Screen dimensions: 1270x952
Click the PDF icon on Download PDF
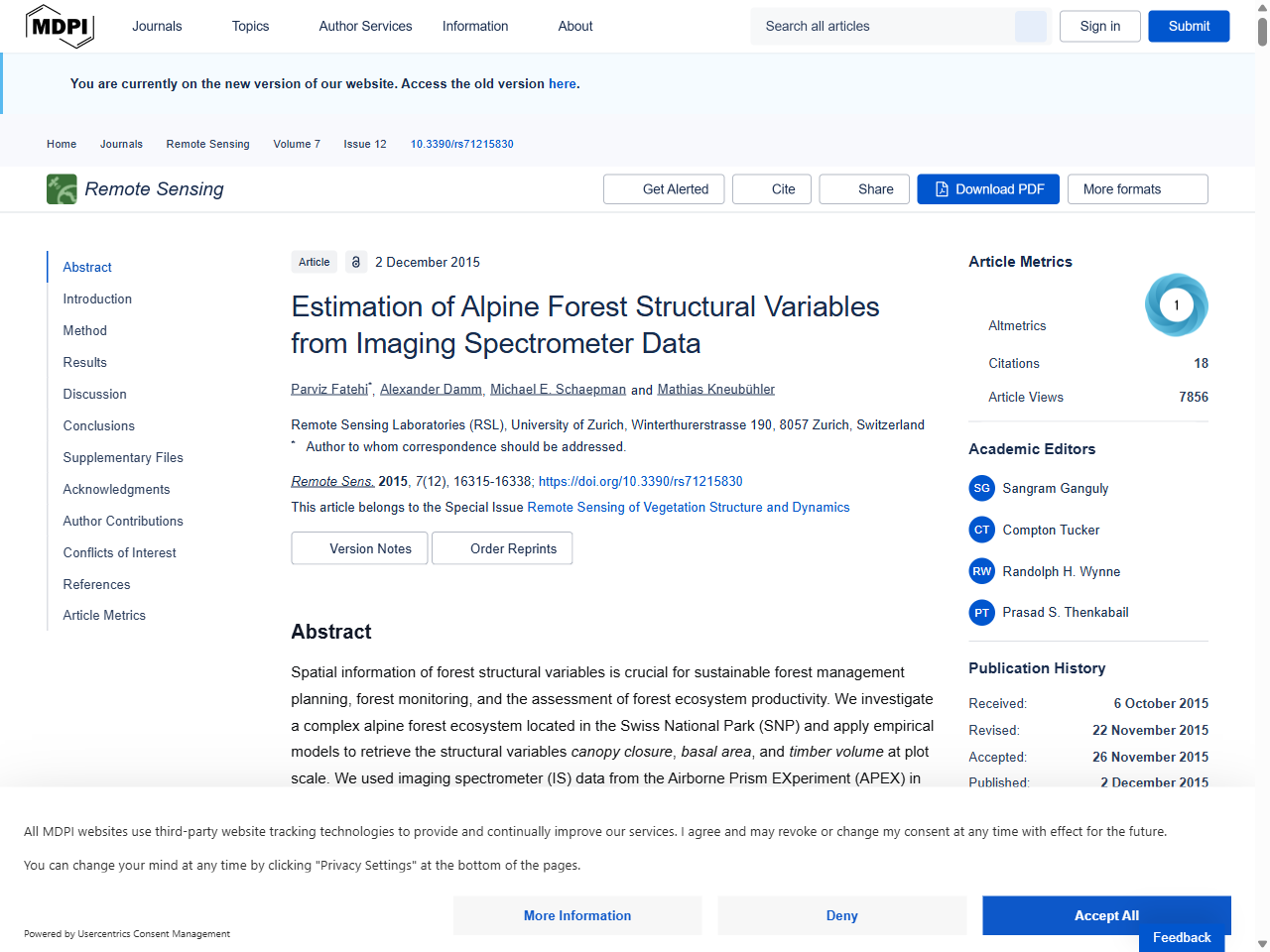940,188
